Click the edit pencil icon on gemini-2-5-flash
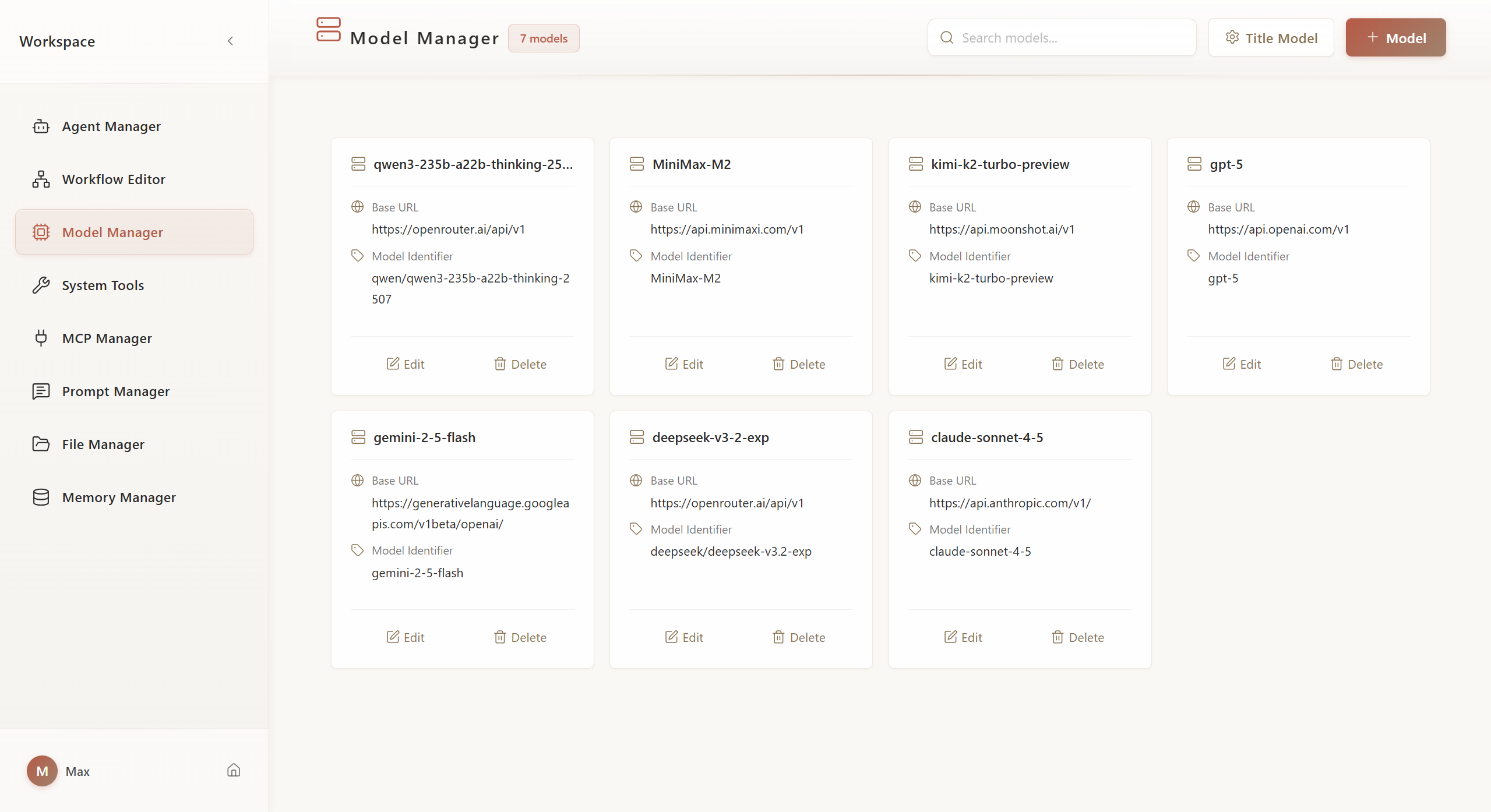 [x=393, y=637]
